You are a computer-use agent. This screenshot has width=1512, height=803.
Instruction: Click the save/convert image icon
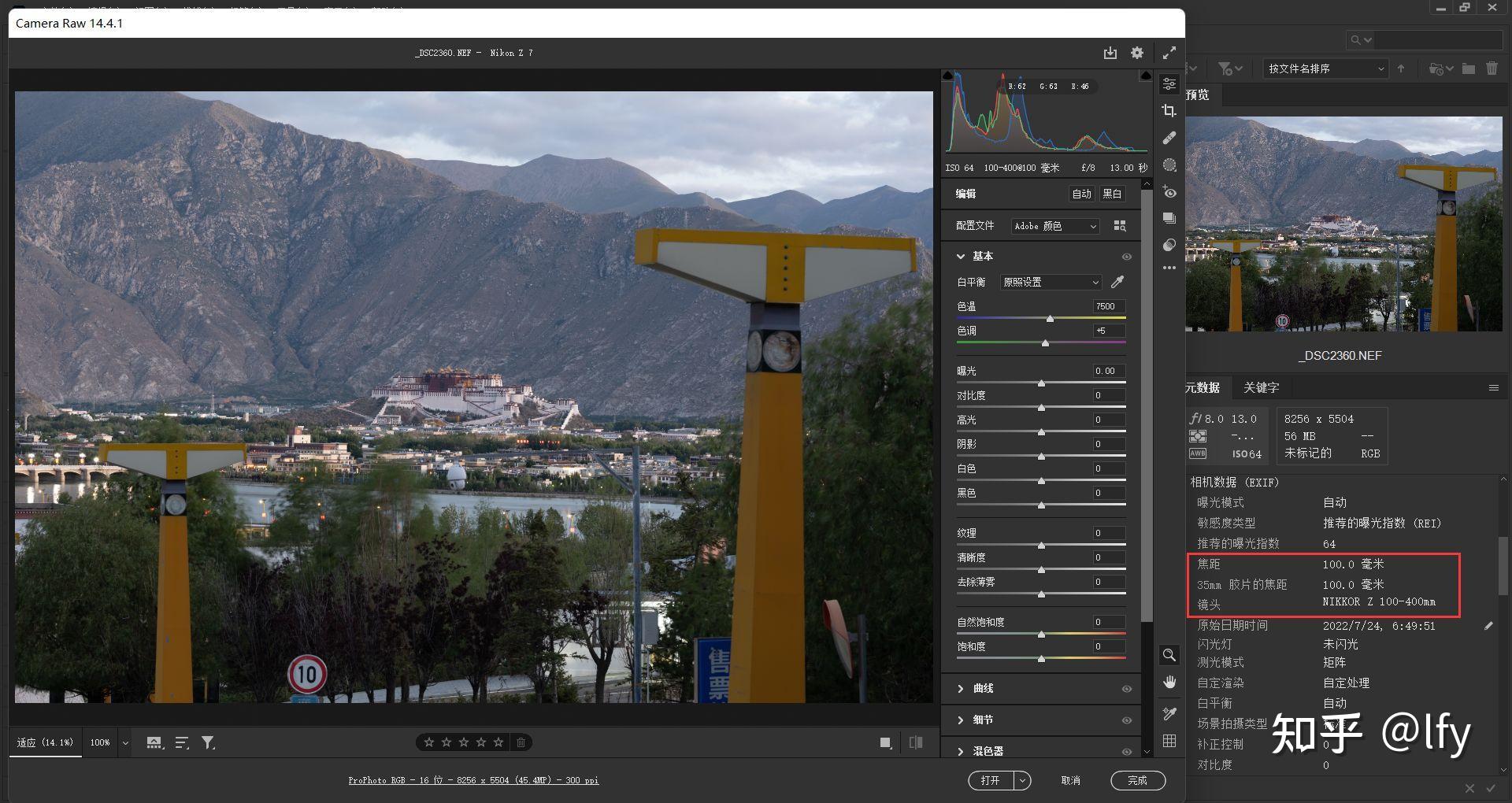click(x=1110, y=53)
